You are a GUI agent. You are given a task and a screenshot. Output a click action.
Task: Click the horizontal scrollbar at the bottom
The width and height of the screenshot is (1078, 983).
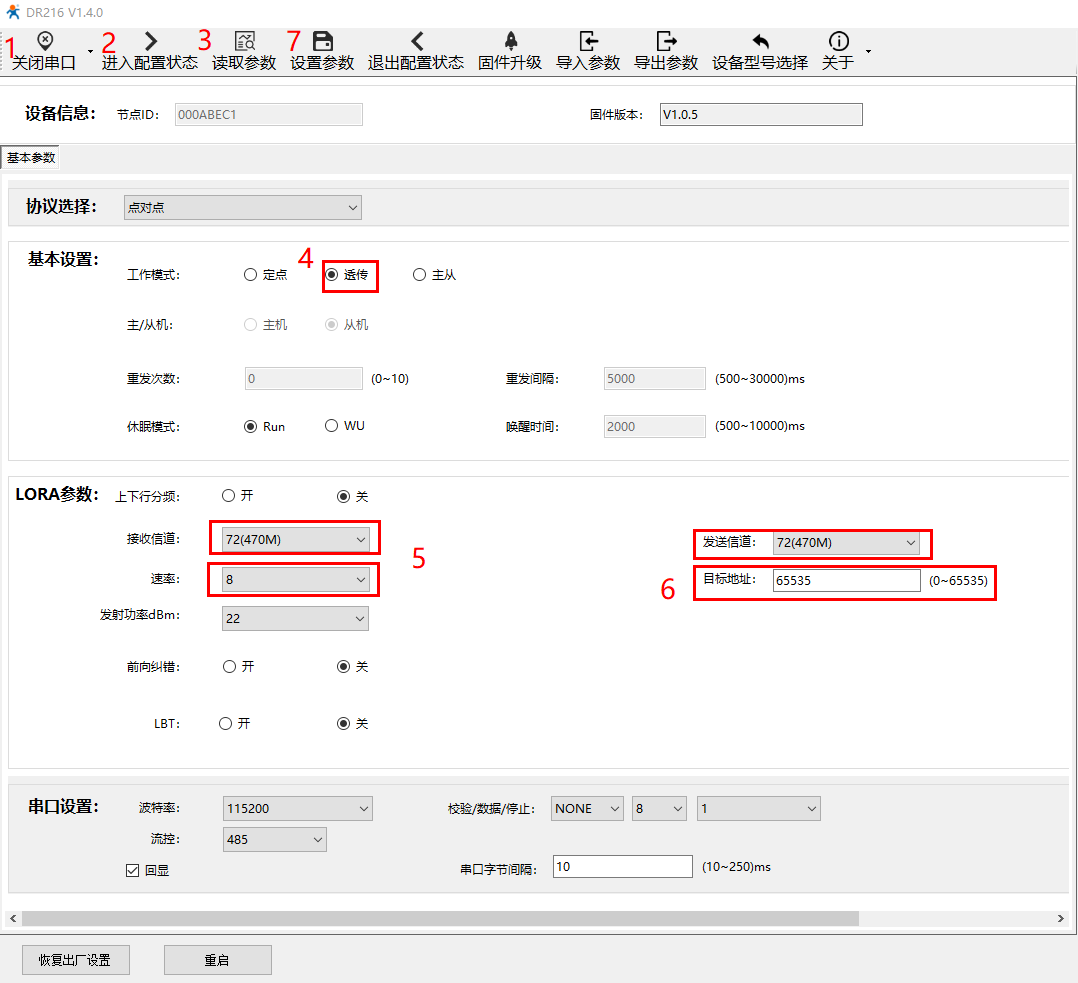pos(440,918)
